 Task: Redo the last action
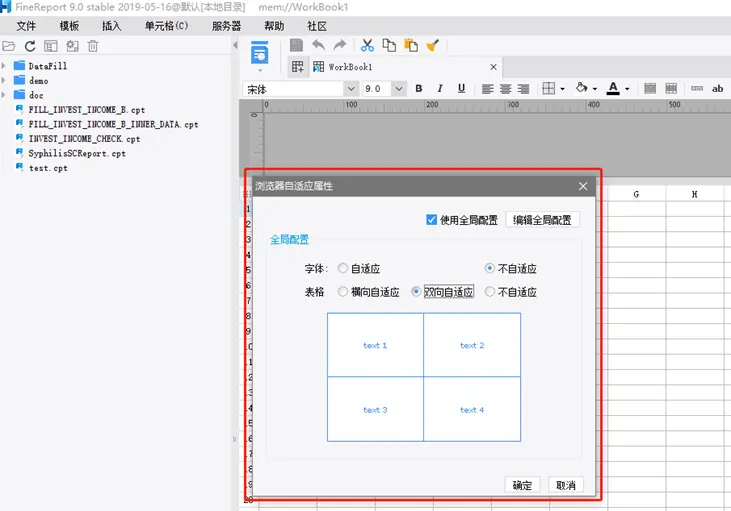(339, 45)
